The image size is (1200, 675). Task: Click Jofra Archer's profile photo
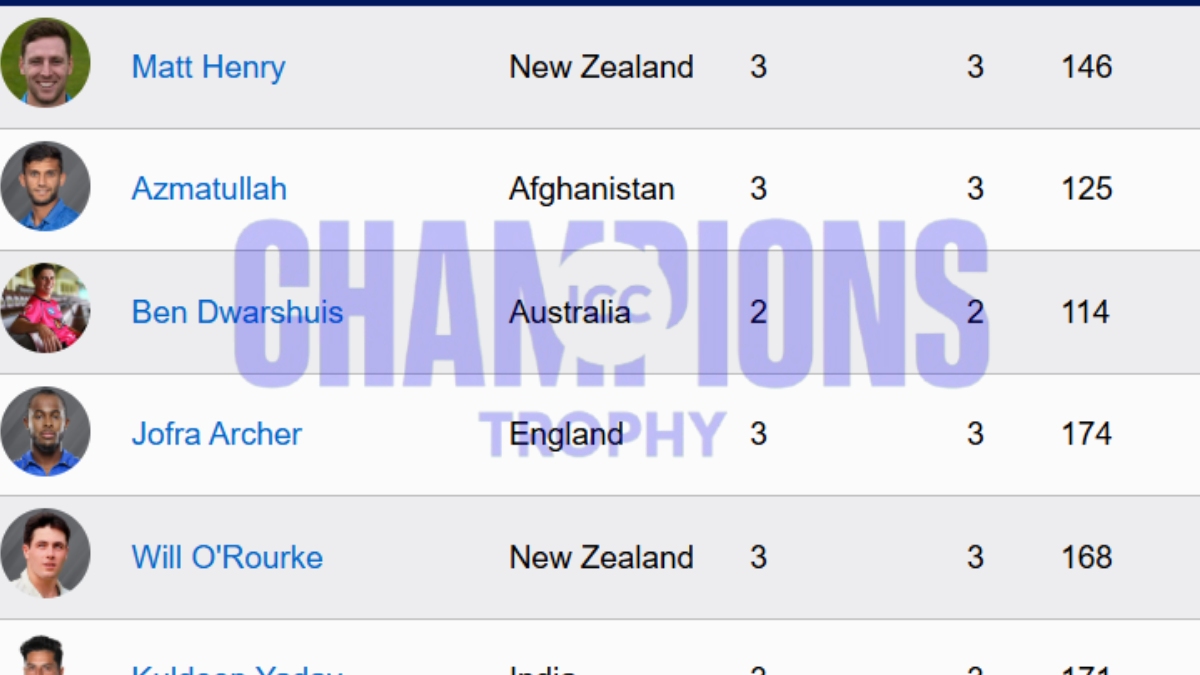click(x=45, y=431)
